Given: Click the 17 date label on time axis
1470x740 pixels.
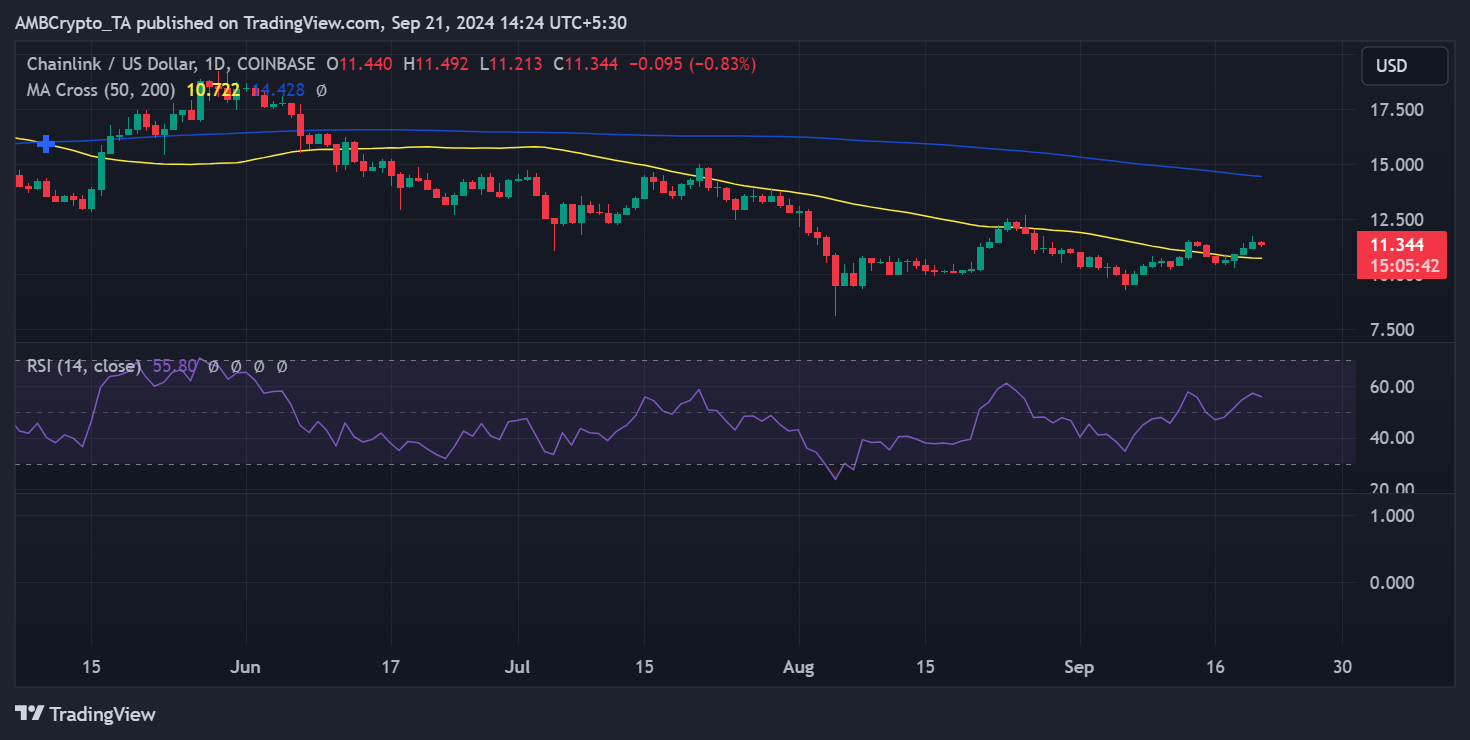Looking at the screenshot, I should tap(391, 667).
